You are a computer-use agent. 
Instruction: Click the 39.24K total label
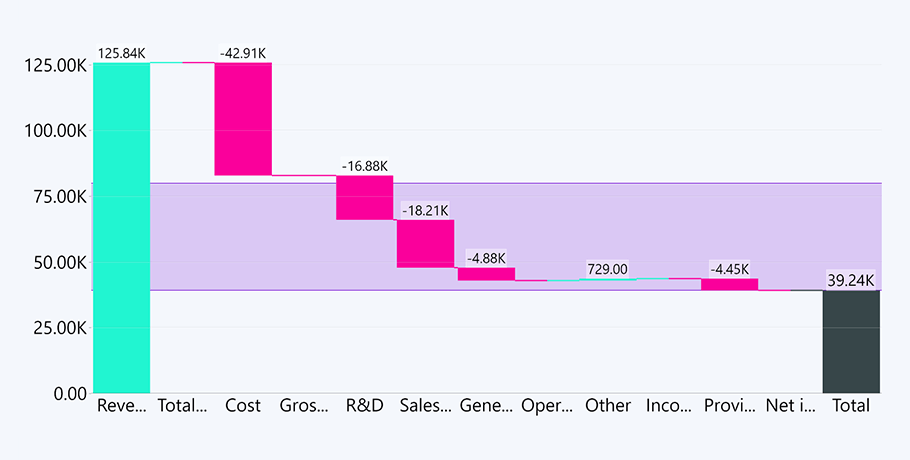pos(851,280)
